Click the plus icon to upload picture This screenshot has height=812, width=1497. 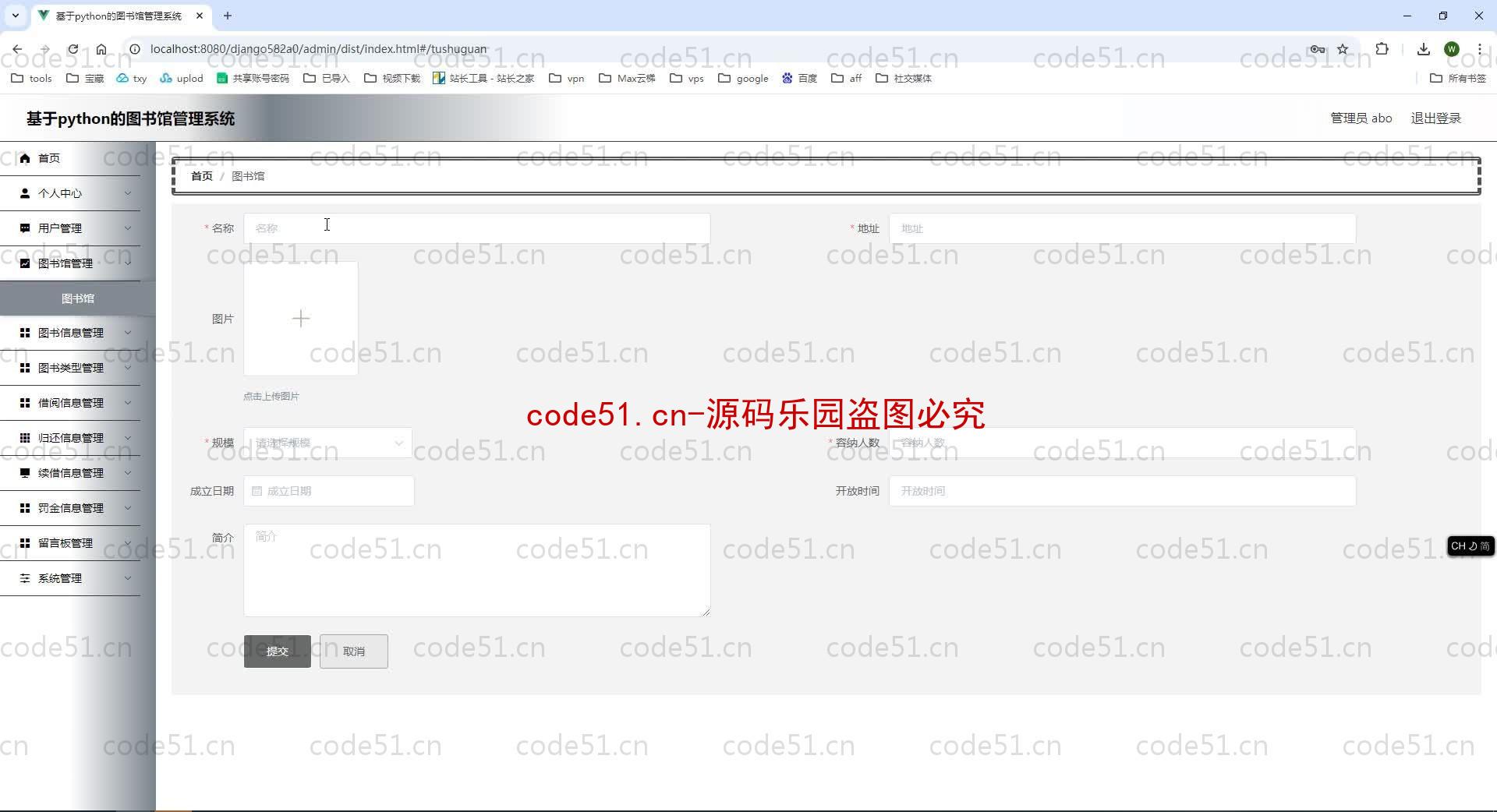301,319
